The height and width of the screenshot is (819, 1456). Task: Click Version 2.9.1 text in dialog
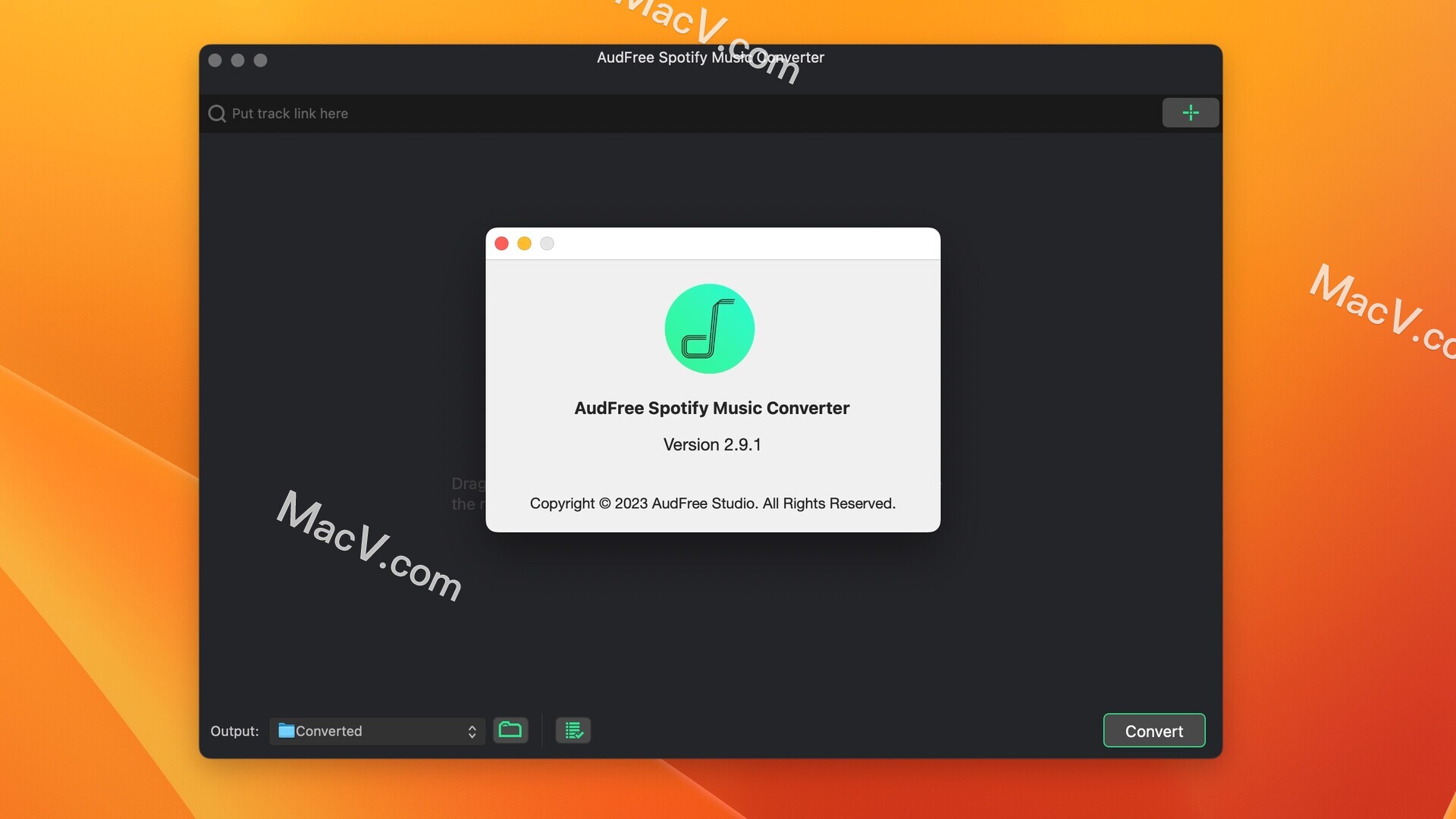(x=712, y=442)
